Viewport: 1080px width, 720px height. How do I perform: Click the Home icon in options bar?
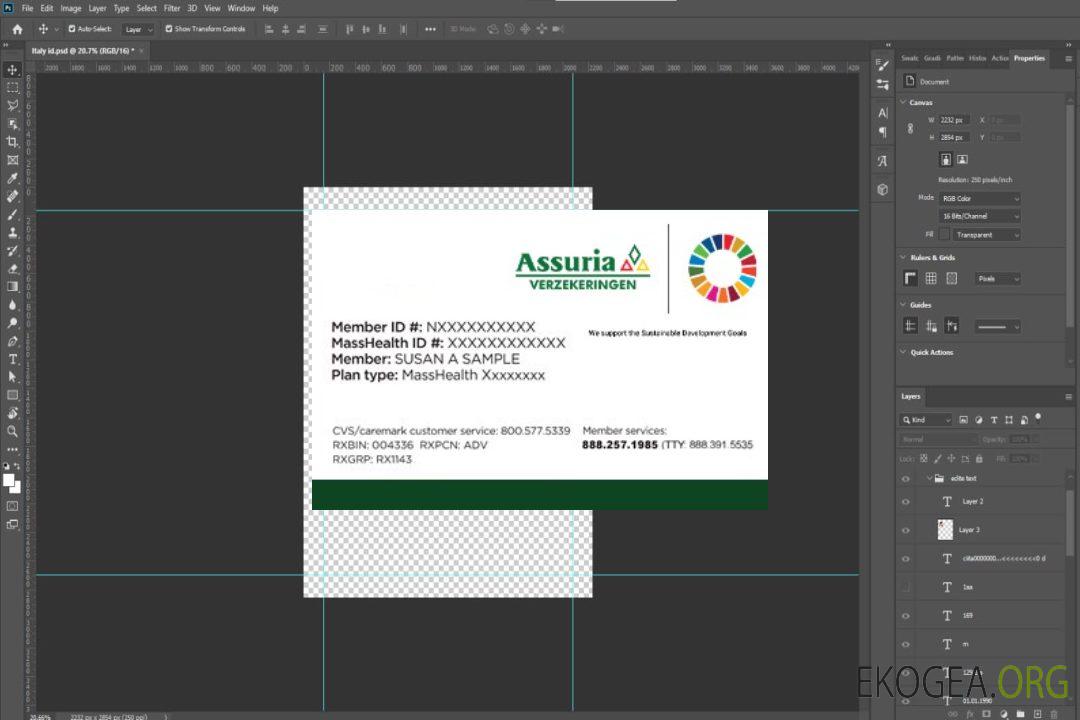(17, 29)
